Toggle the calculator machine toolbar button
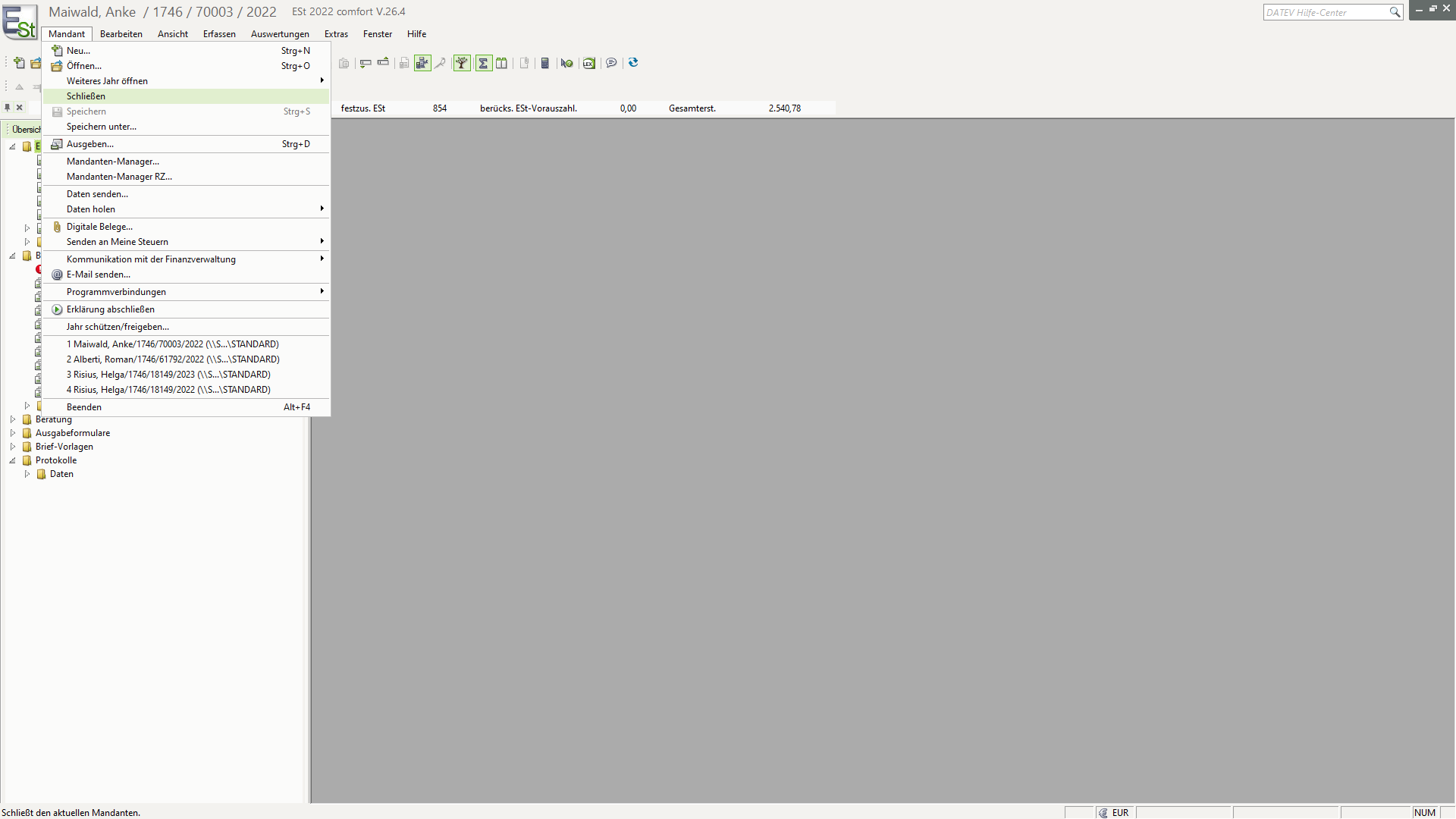 [422, 63]
